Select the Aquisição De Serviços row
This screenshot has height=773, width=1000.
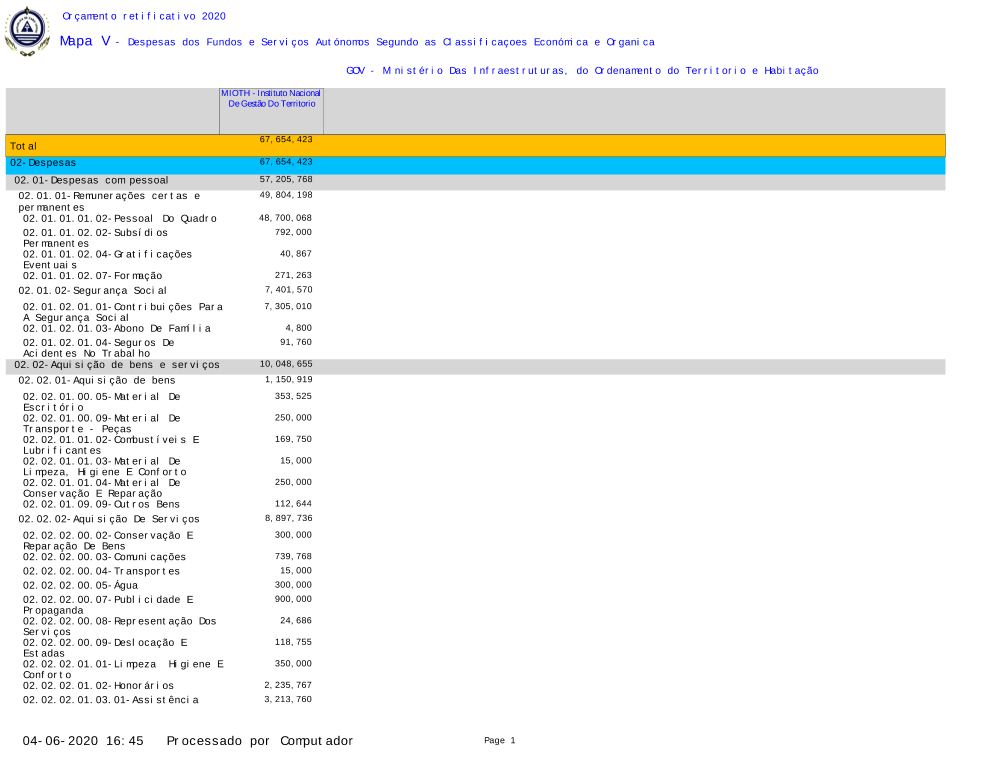[109, 520]
